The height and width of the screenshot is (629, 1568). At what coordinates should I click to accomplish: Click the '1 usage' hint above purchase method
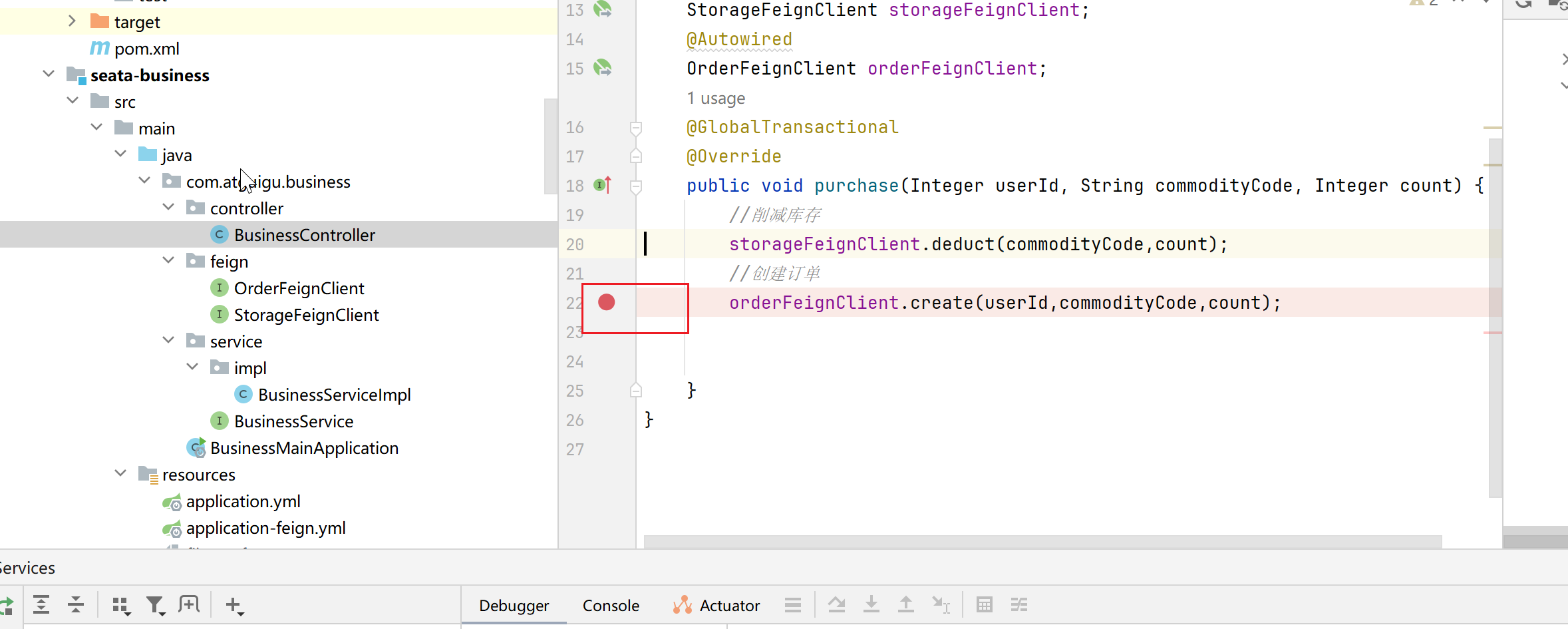point(716,99)
